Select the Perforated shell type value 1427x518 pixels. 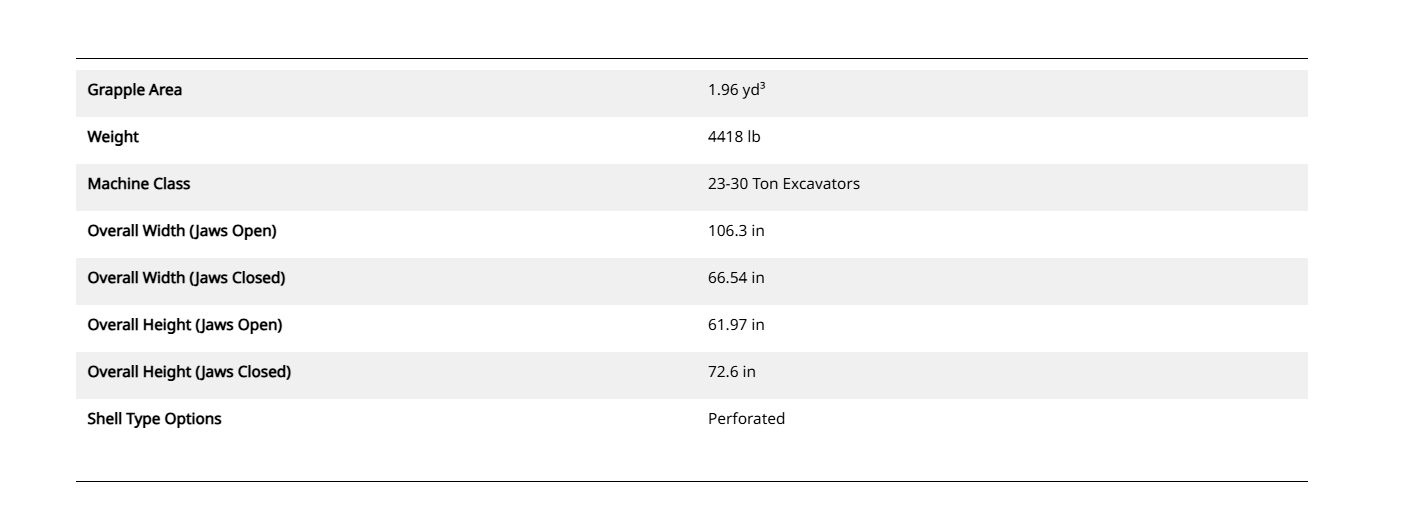coord(746,419)
